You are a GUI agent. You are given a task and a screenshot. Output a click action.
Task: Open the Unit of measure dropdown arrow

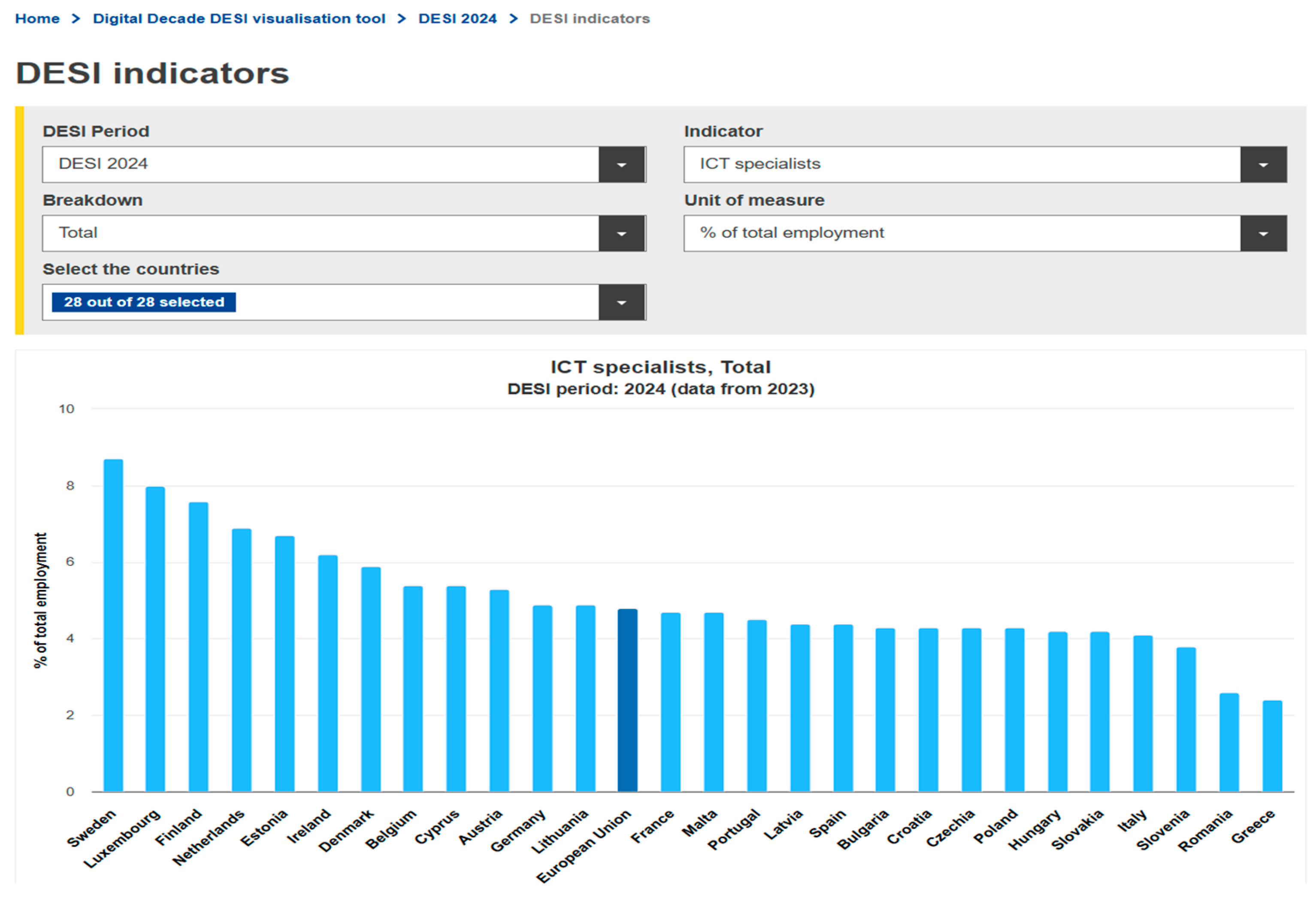tap(1263, 234)
